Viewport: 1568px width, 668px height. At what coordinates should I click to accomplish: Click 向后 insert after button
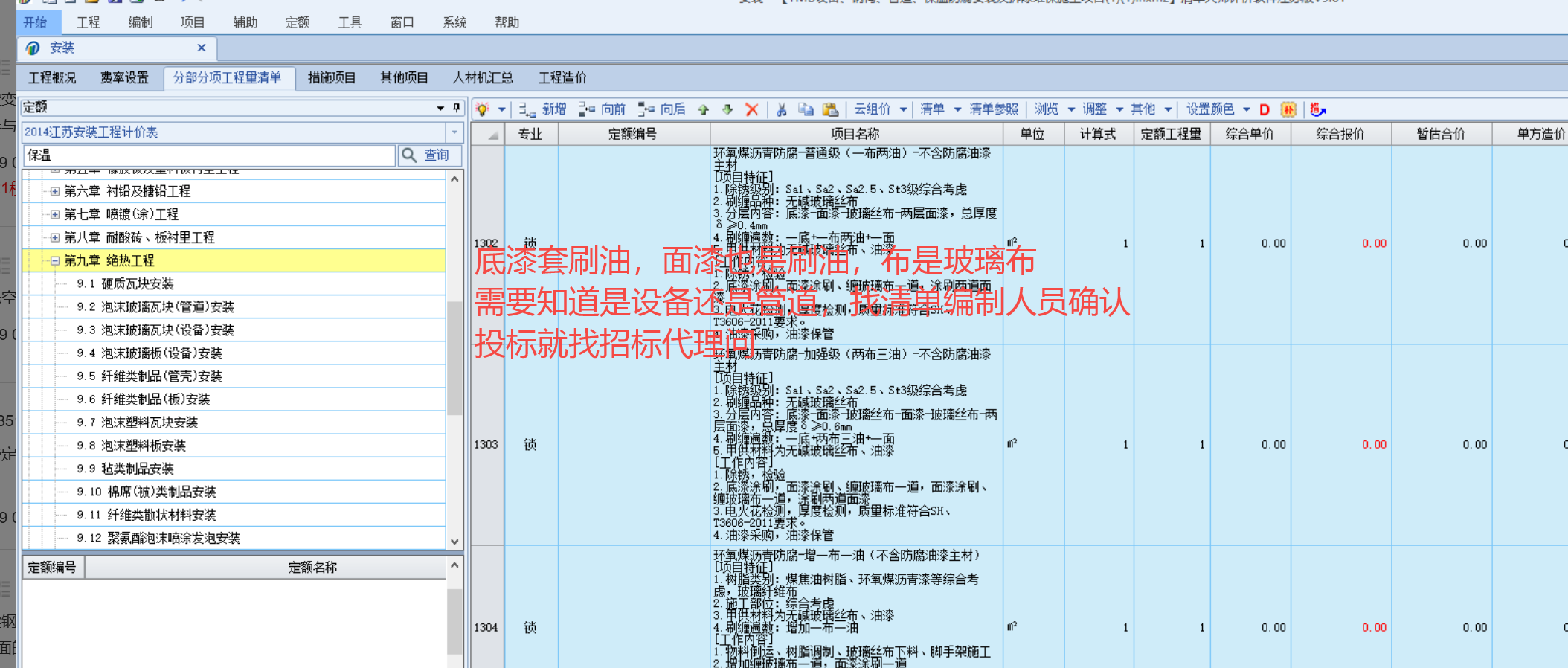click(x=662, y=109)
